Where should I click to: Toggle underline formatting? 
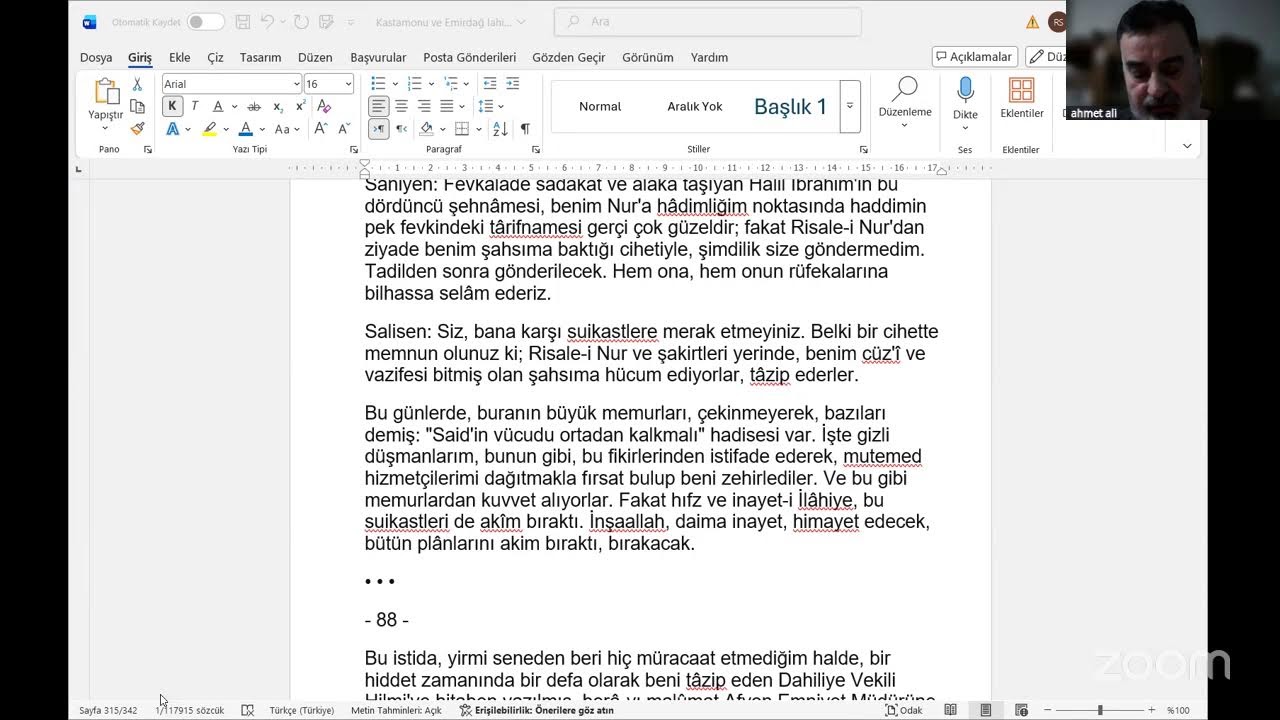(217, 106)
